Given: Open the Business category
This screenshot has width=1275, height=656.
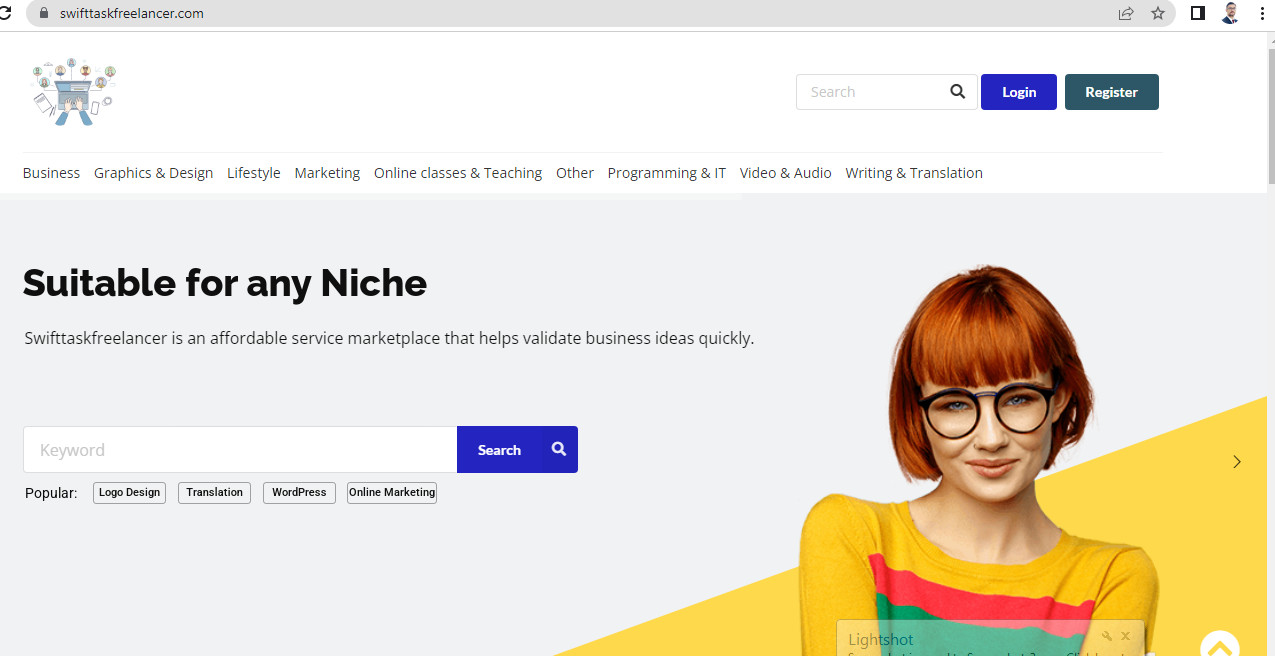Looking at the screenshot, I should [51, 173].
